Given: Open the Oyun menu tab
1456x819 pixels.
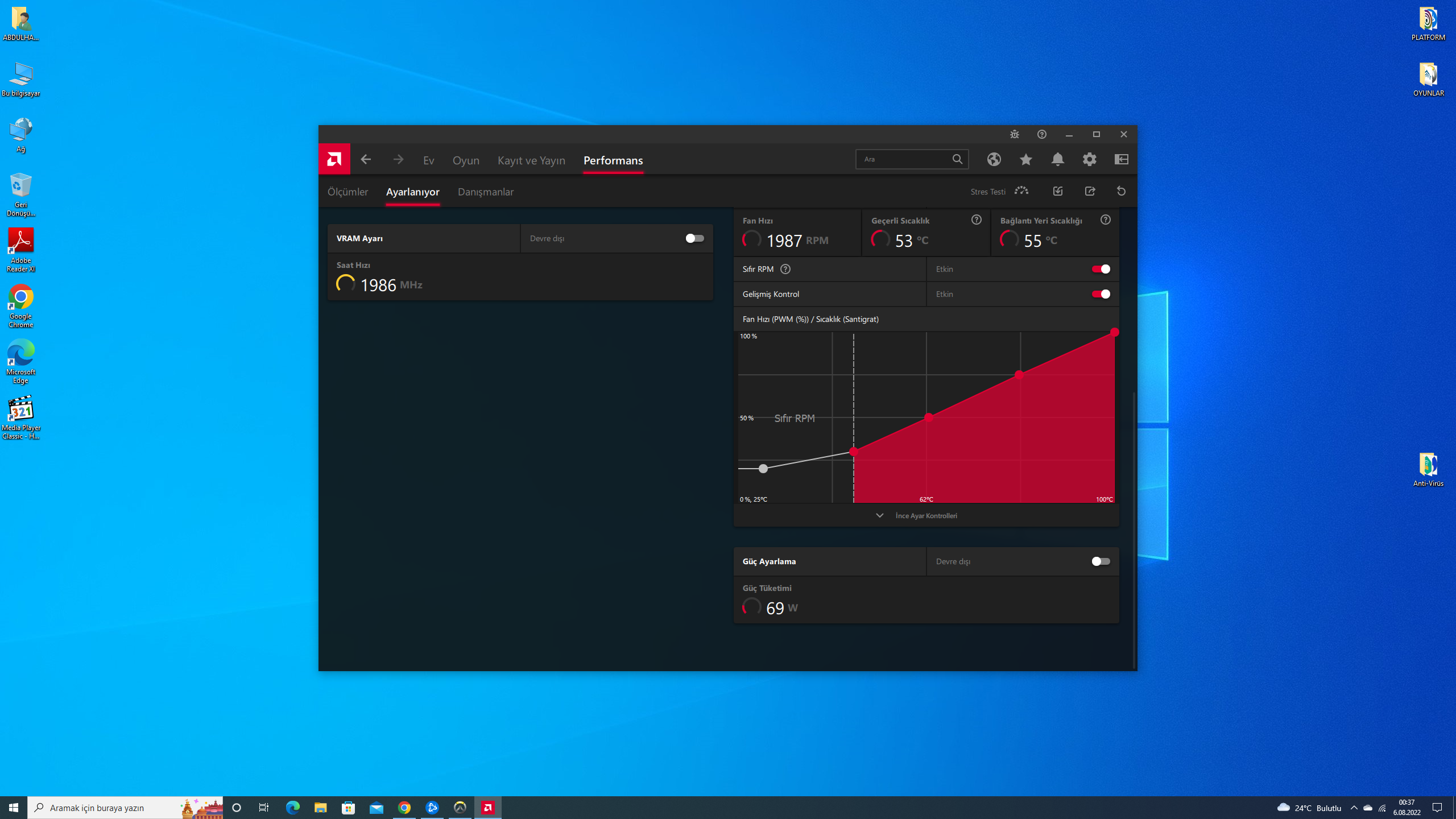Looking at the screenshot, I should (466, 160).
